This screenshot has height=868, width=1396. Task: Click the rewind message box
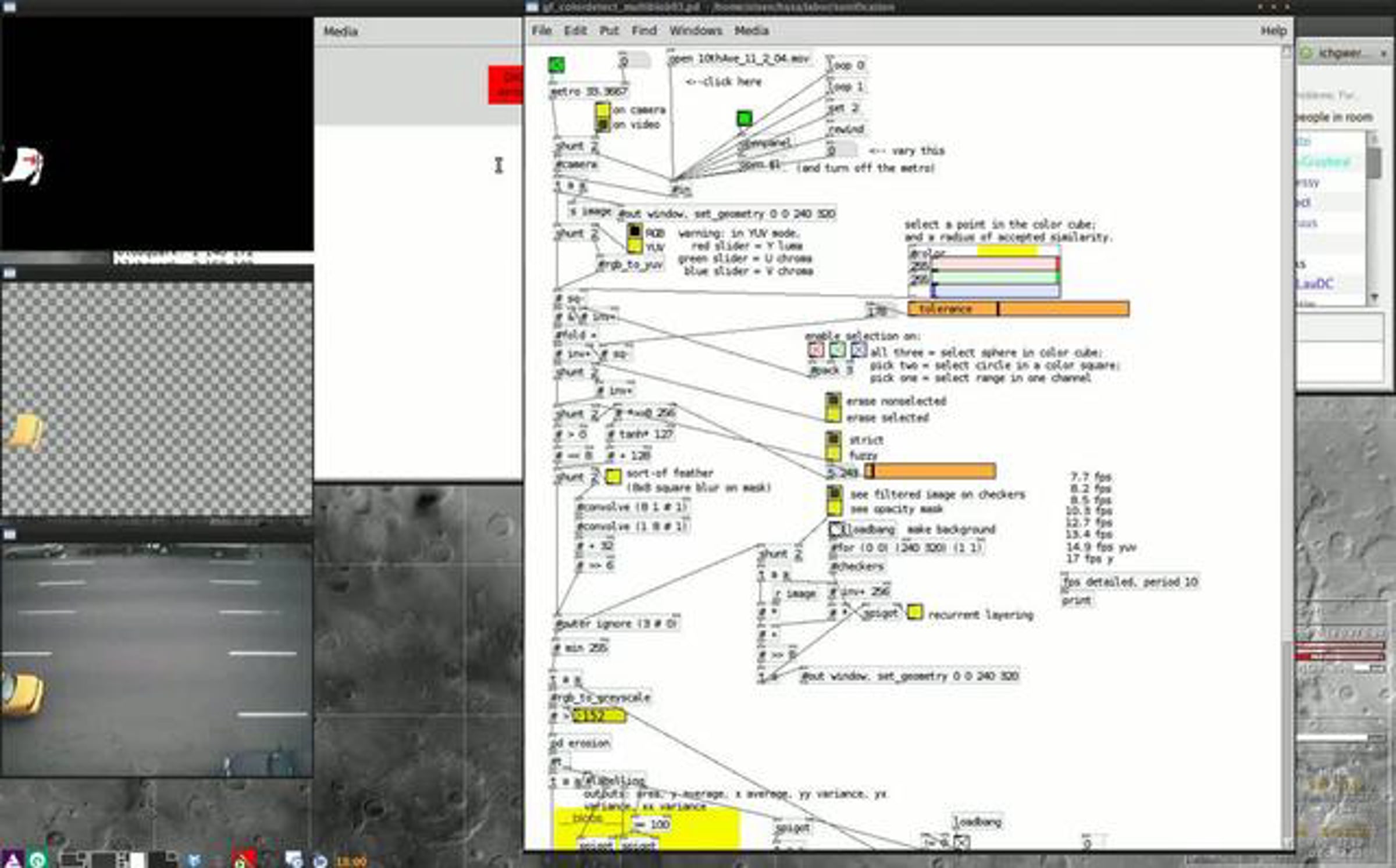pyautogui.click(x=846, y=130)
